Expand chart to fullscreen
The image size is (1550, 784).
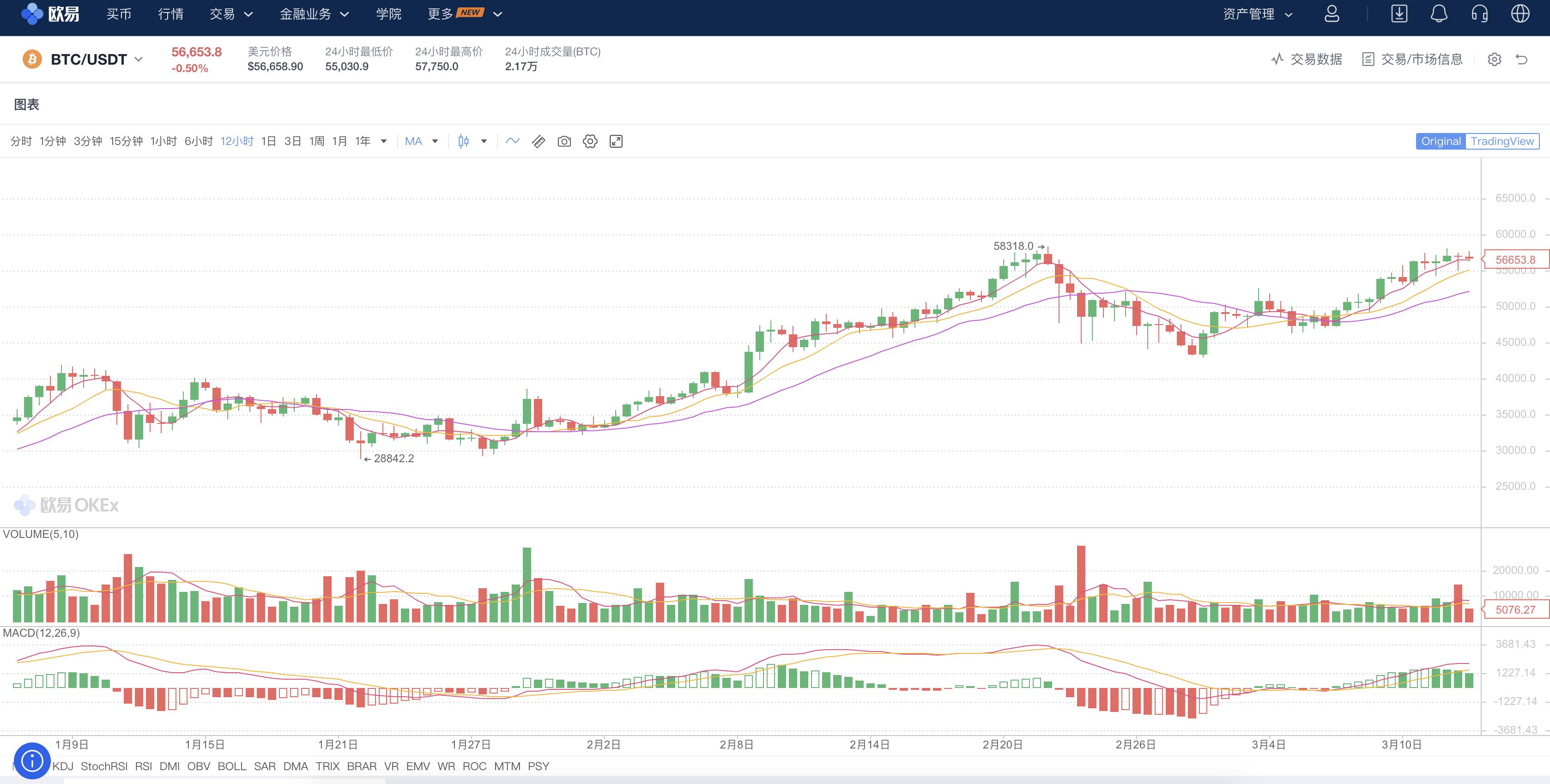616,141
